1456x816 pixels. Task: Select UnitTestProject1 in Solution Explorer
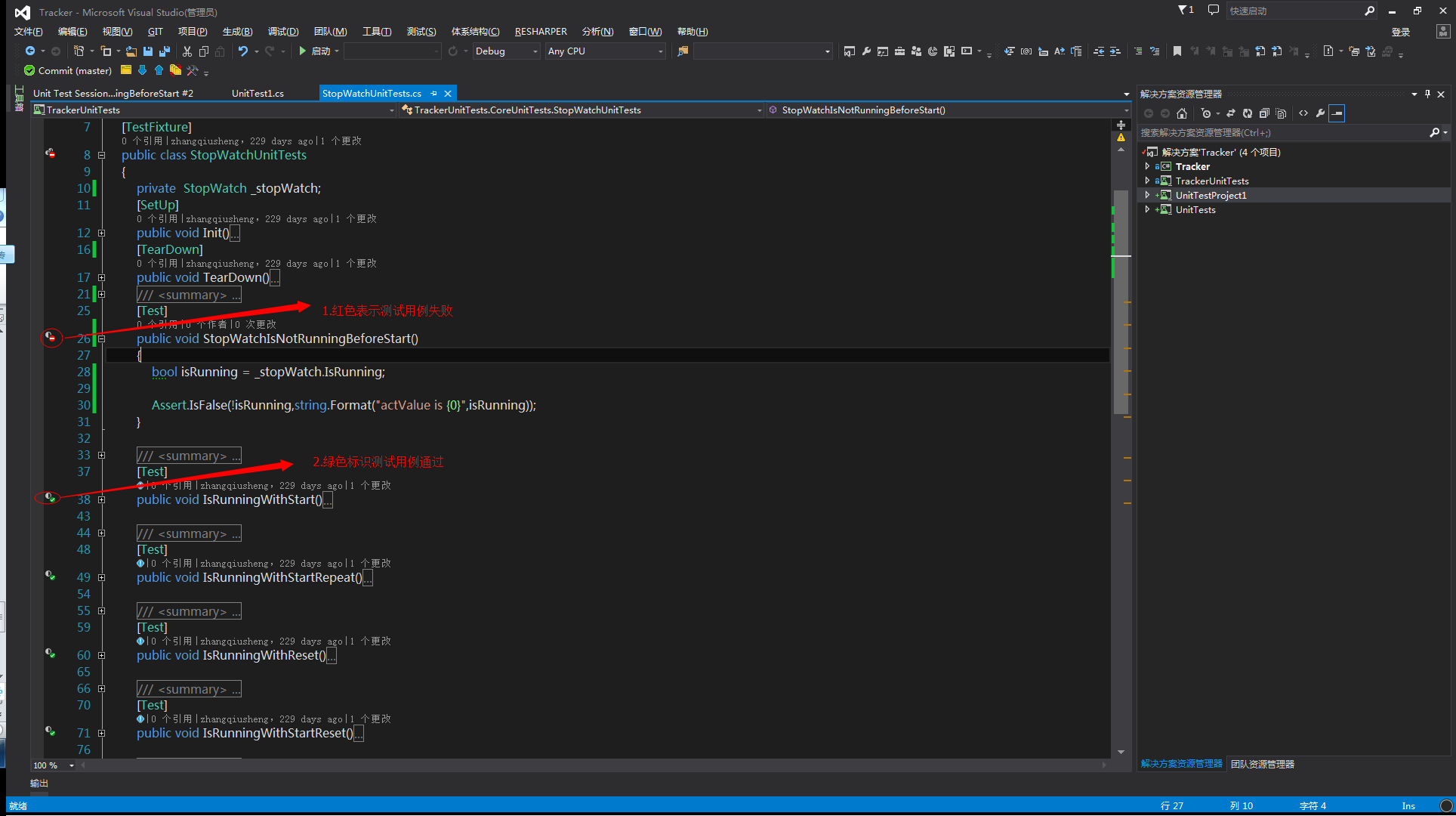1211,195
